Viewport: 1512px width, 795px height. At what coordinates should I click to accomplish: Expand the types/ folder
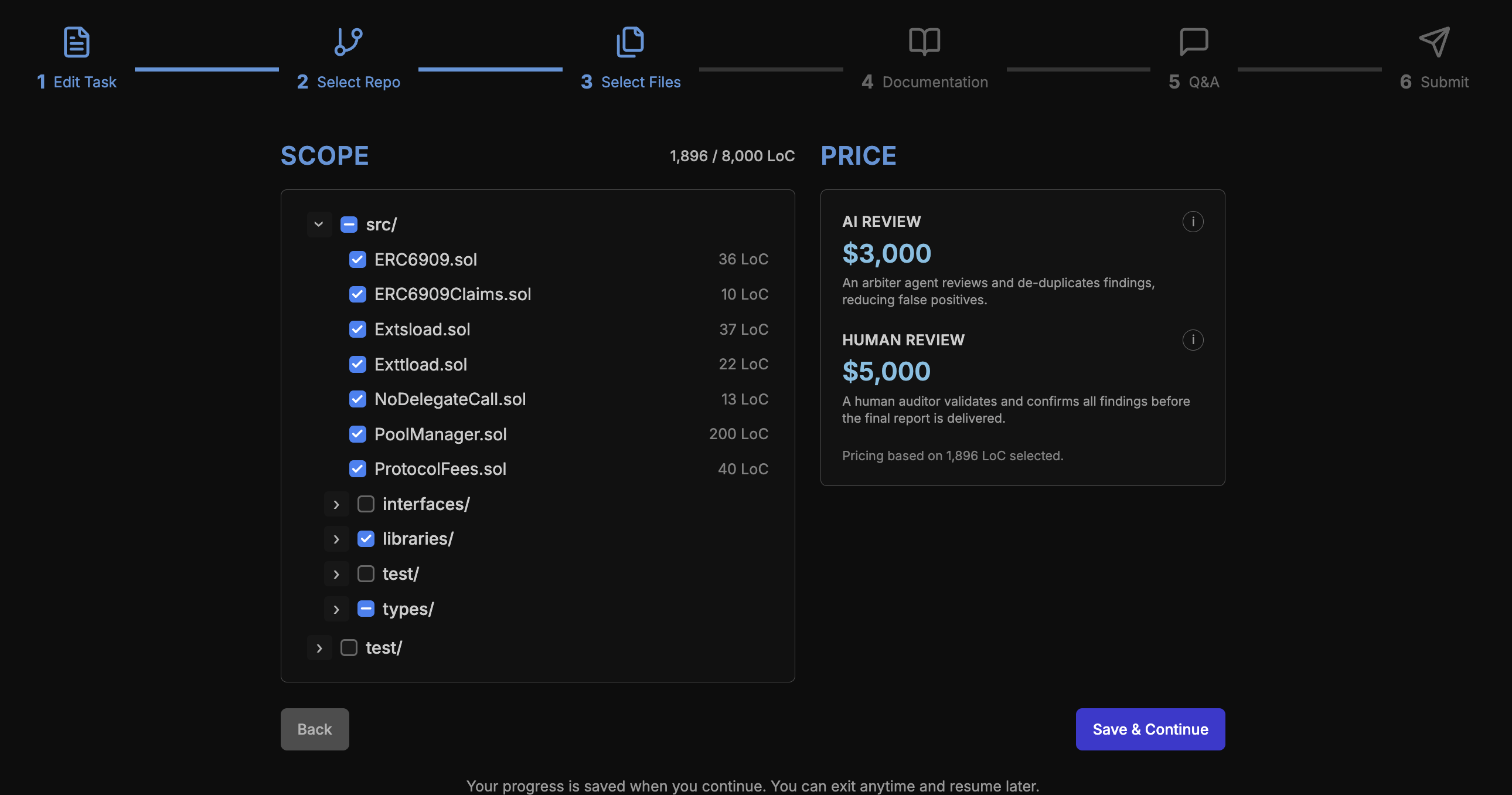click(336, 610)
